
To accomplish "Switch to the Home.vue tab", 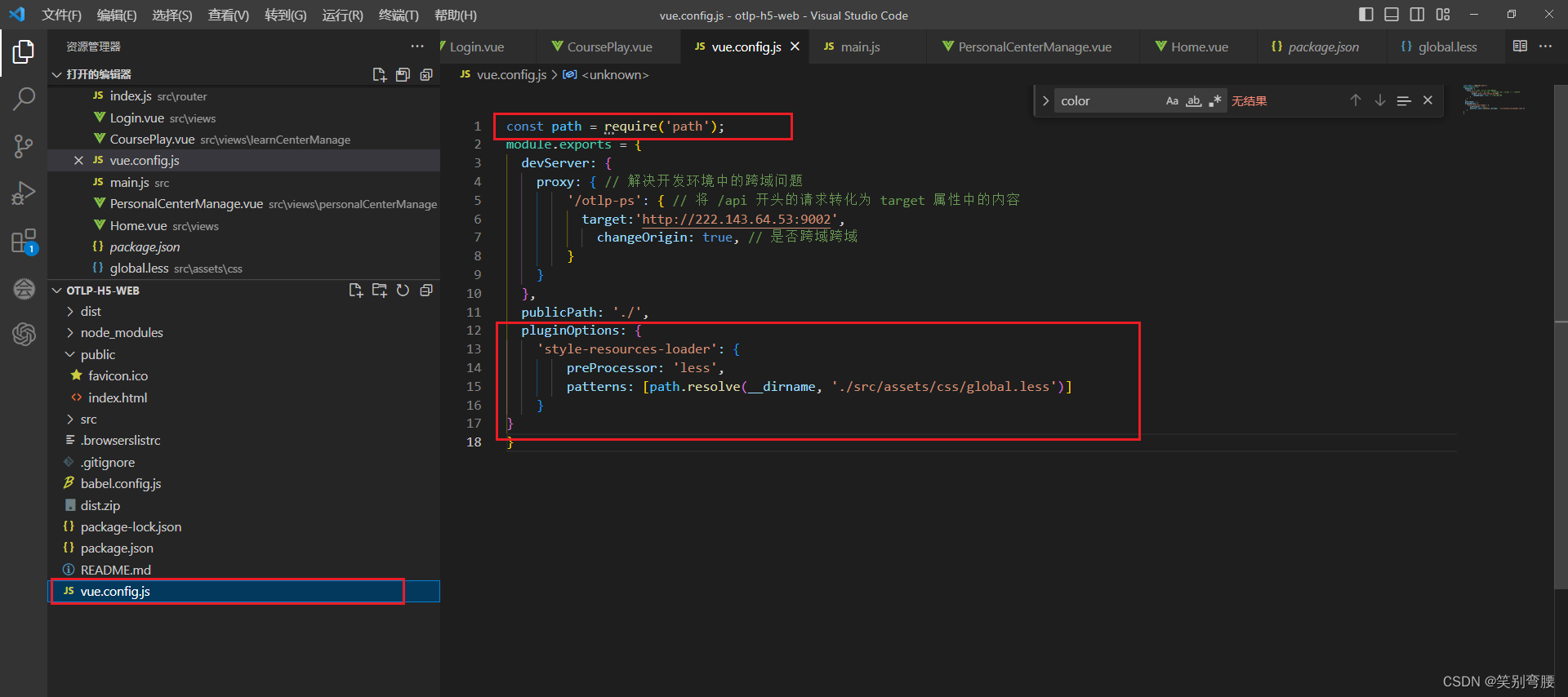I will pos(1199,47).
